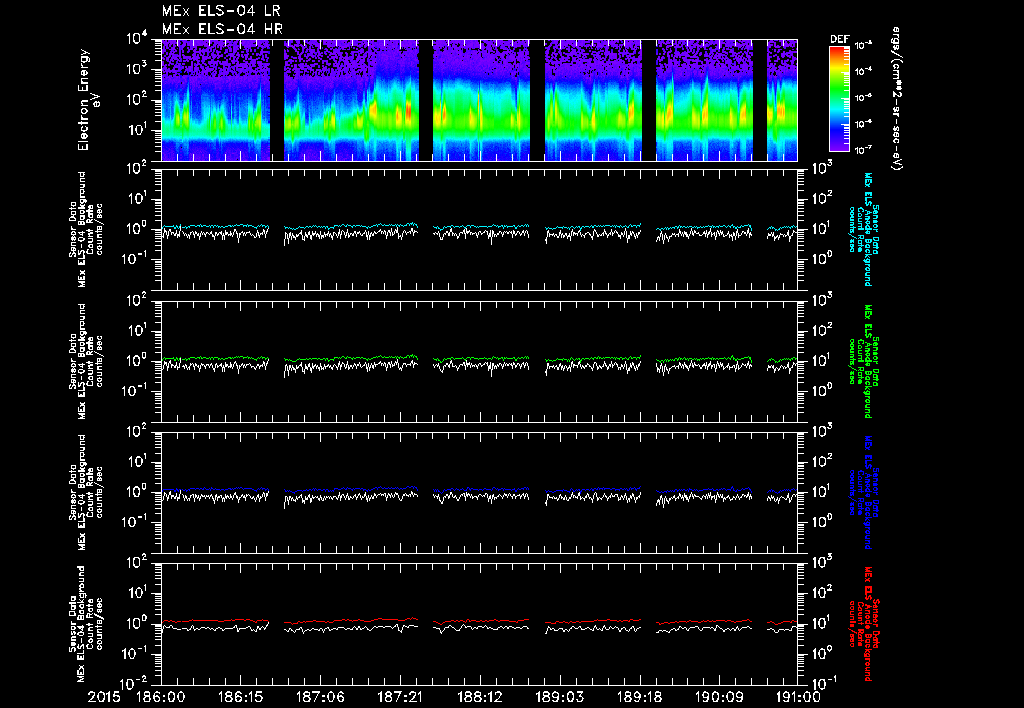Click the "ergs/(cm**2-sr-sec-eV)" unit label
The image size is (1024, 708).
pyautogui.click(x=896, y=99)
